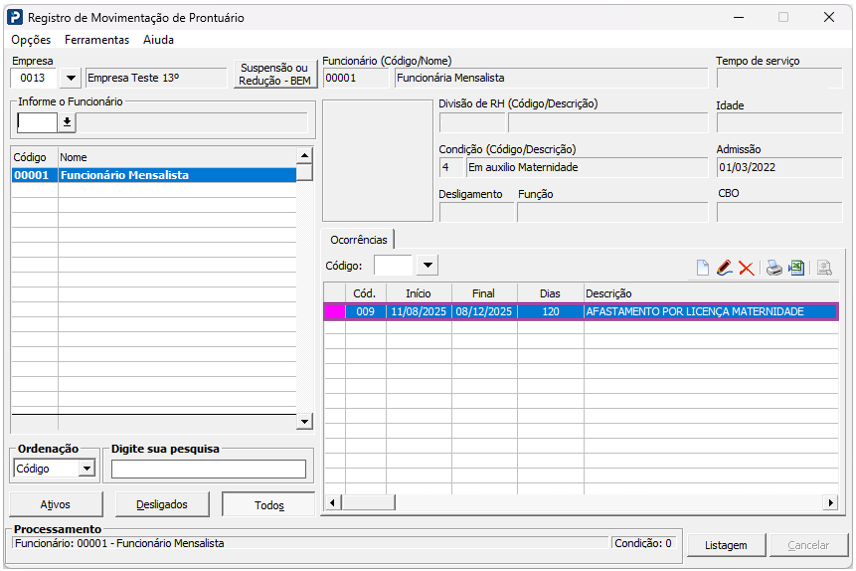
Task: Open the Empresa code dropdown
Action: (x=71, y=78)
